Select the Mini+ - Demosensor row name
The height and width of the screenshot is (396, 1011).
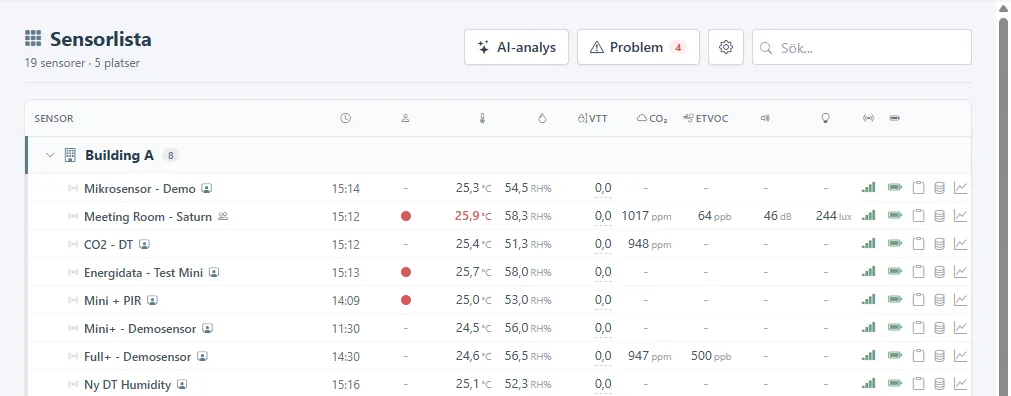140,328
